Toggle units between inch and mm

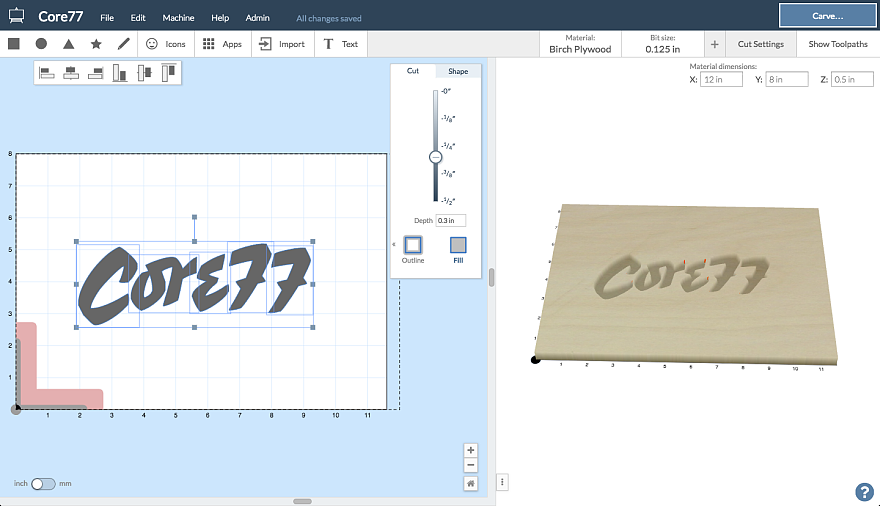tap(43, 483)
